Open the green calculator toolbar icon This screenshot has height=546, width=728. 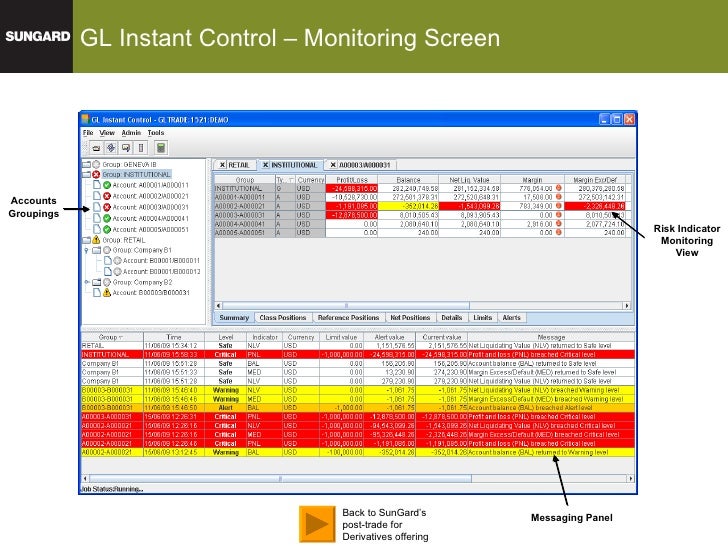coord(161,148)
